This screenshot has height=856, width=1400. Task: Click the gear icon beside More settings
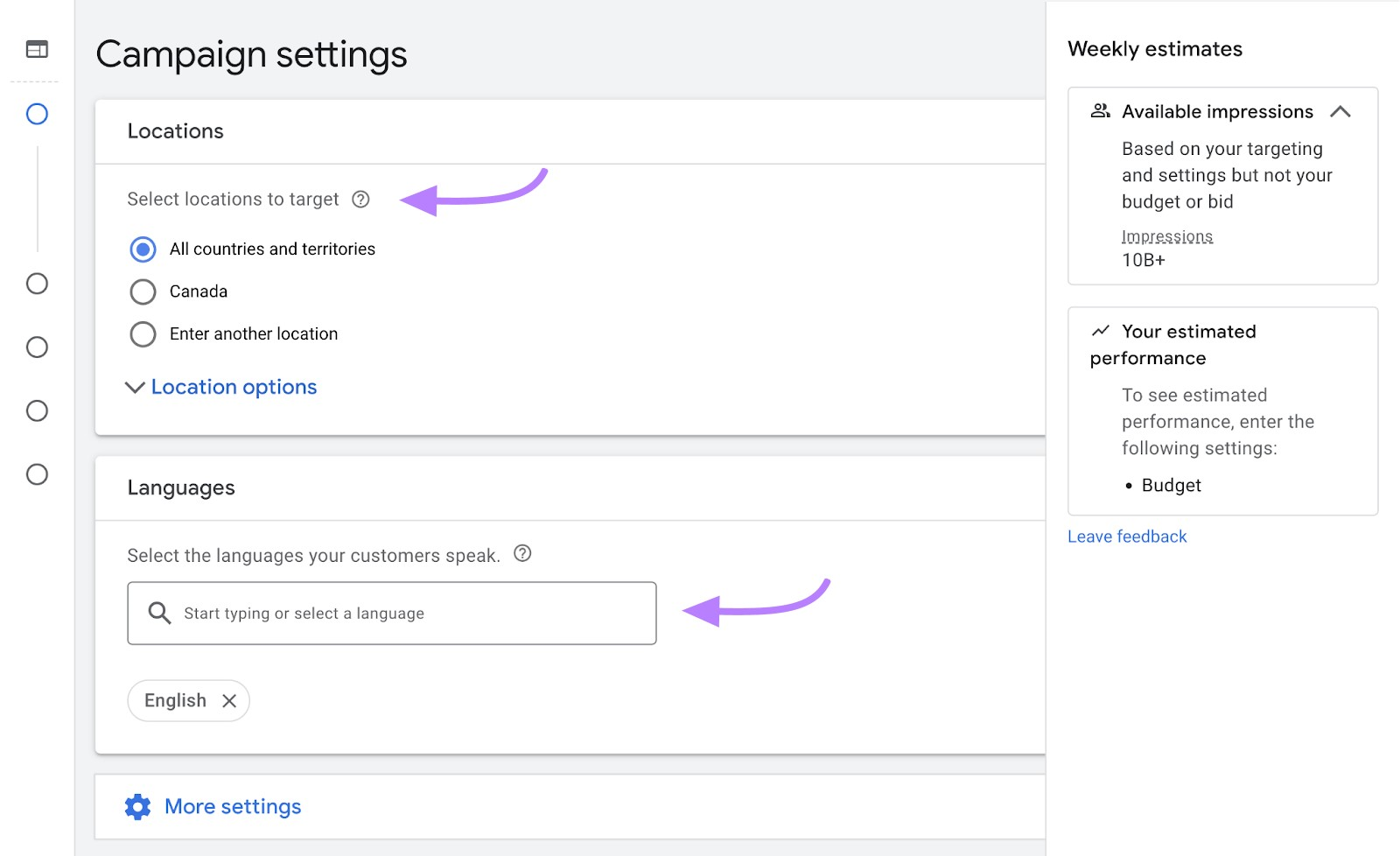(138, 806)
